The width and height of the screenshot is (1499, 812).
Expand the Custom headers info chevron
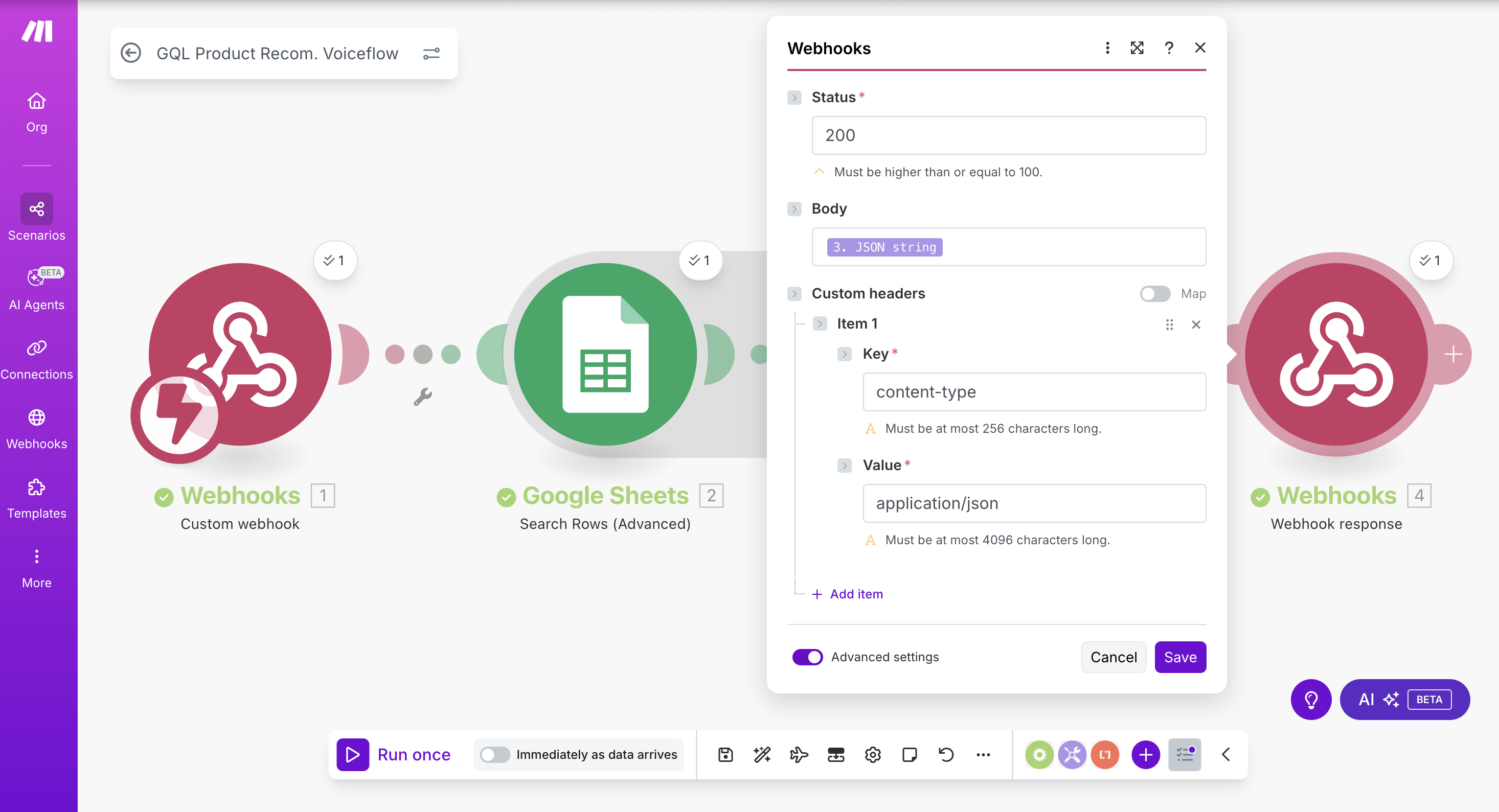[x=794, y=293]
